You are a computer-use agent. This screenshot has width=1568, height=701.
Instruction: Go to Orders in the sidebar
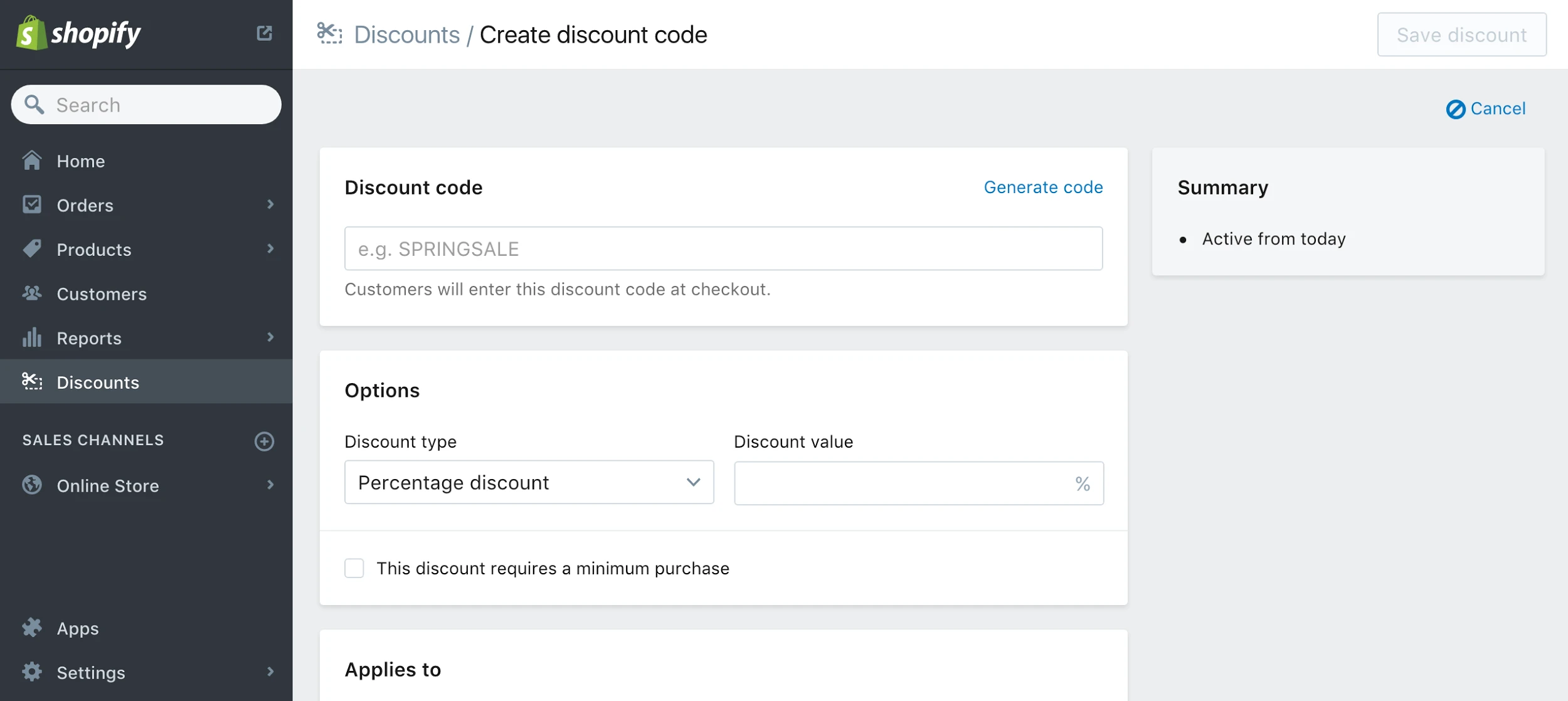coord(85,205)
